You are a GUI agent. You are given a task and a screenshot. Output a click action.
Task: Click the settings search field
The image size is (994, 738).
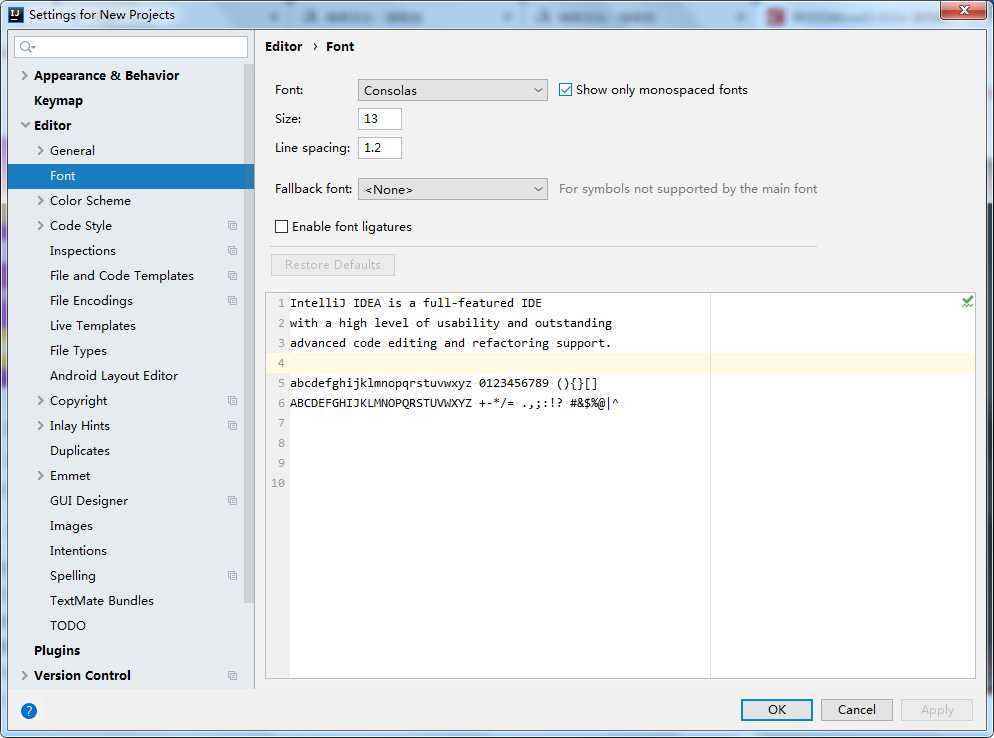[131, 47]
